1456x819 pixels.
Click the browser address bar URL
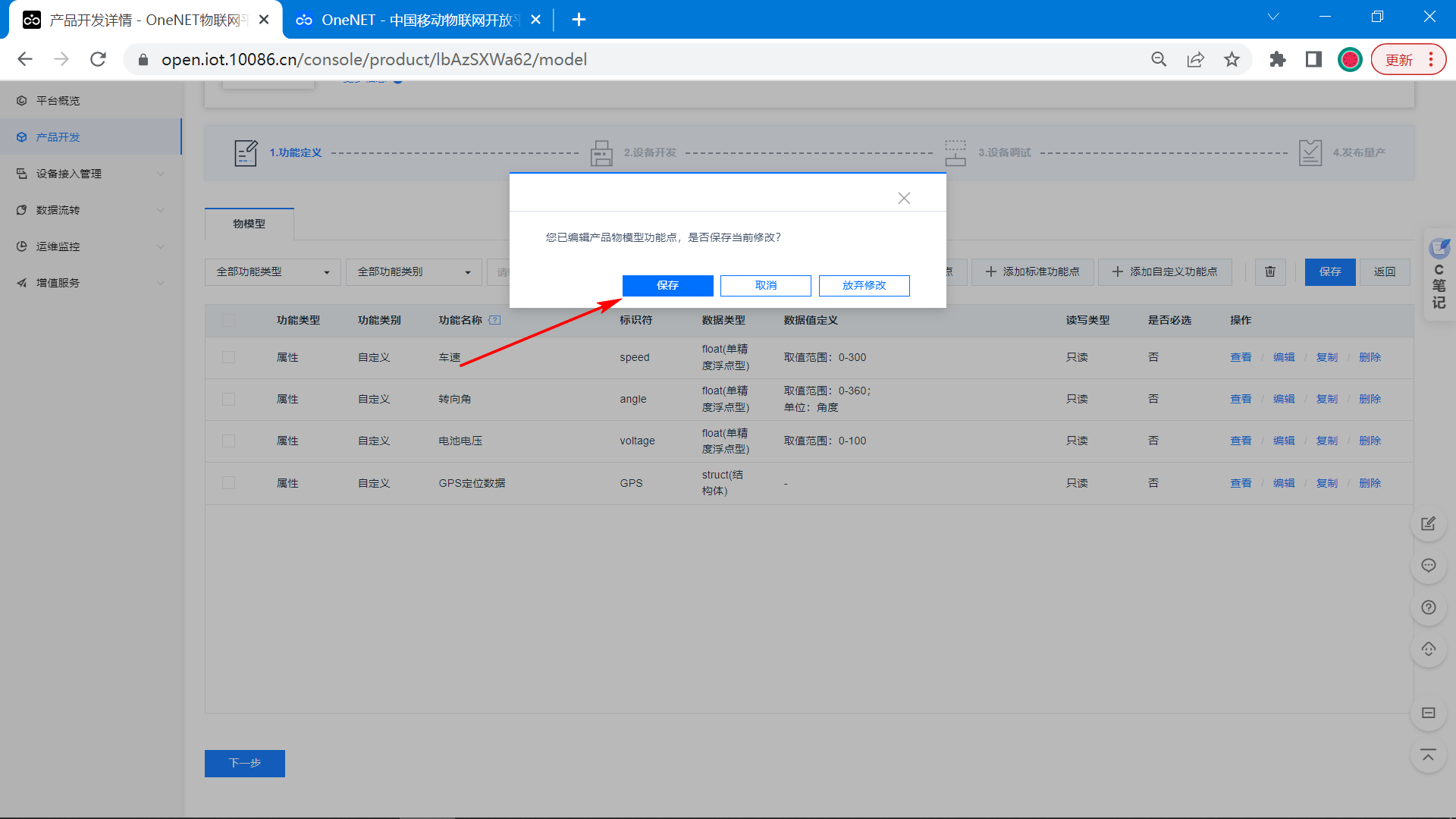click(x=374, y=59)
